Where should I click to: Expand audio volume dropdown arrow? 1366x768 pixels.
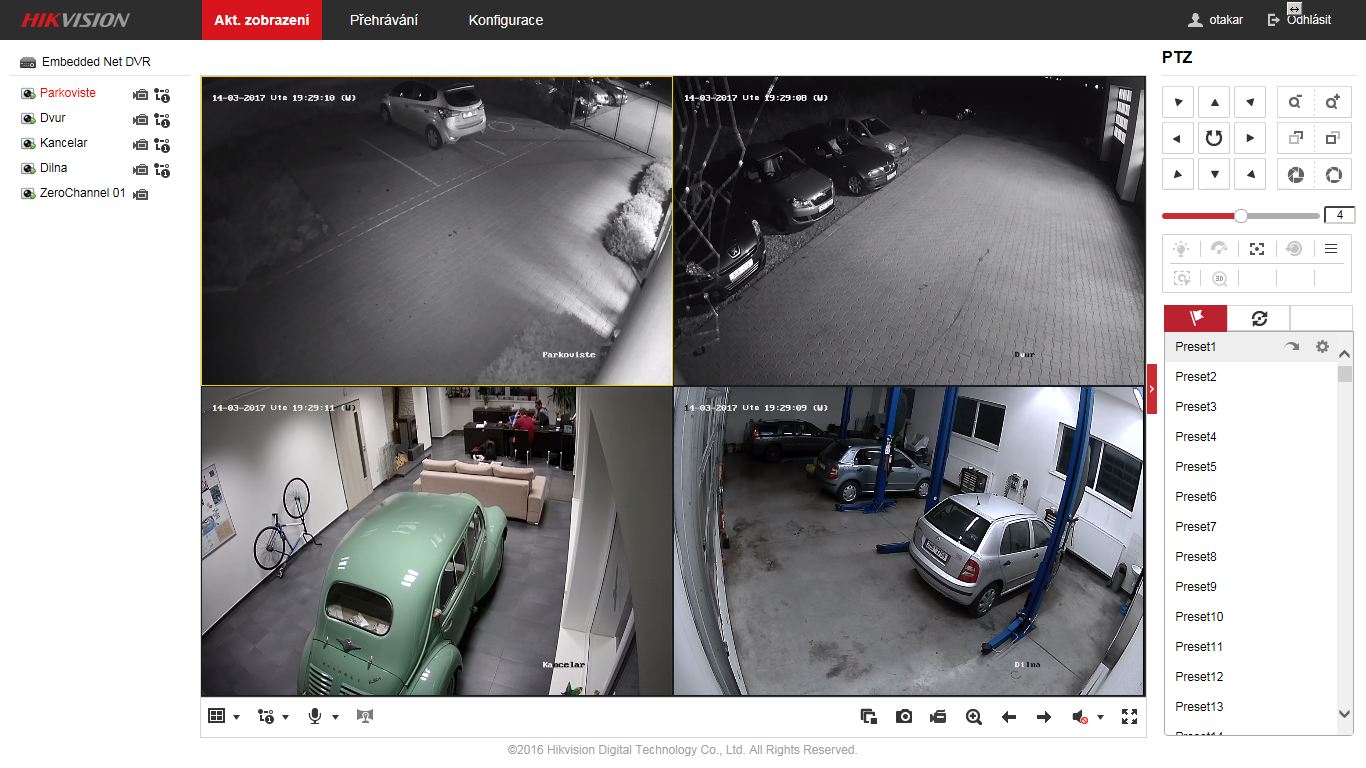click(x=1100, y=717)
